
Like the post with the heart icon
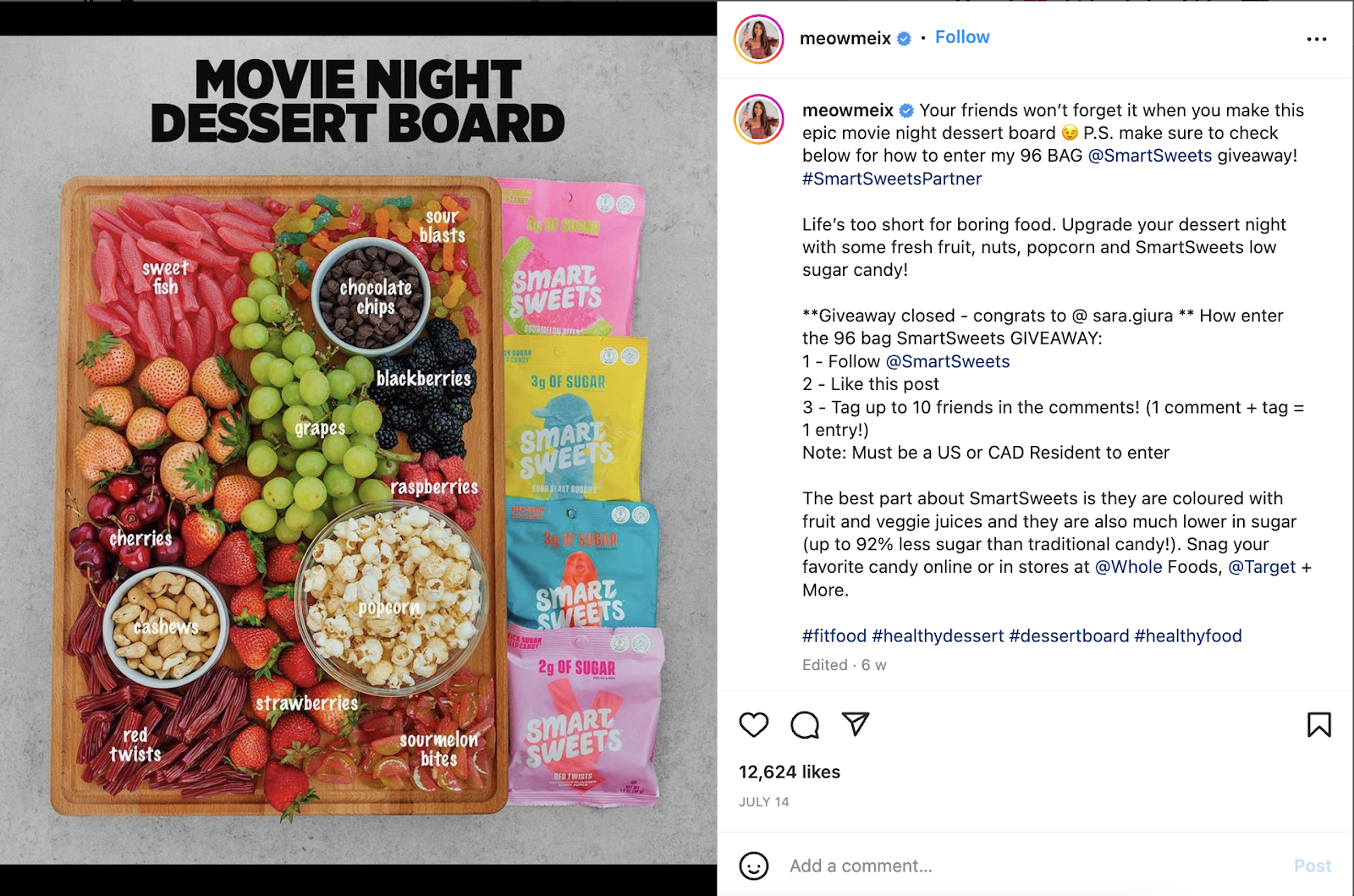point(753,725)
